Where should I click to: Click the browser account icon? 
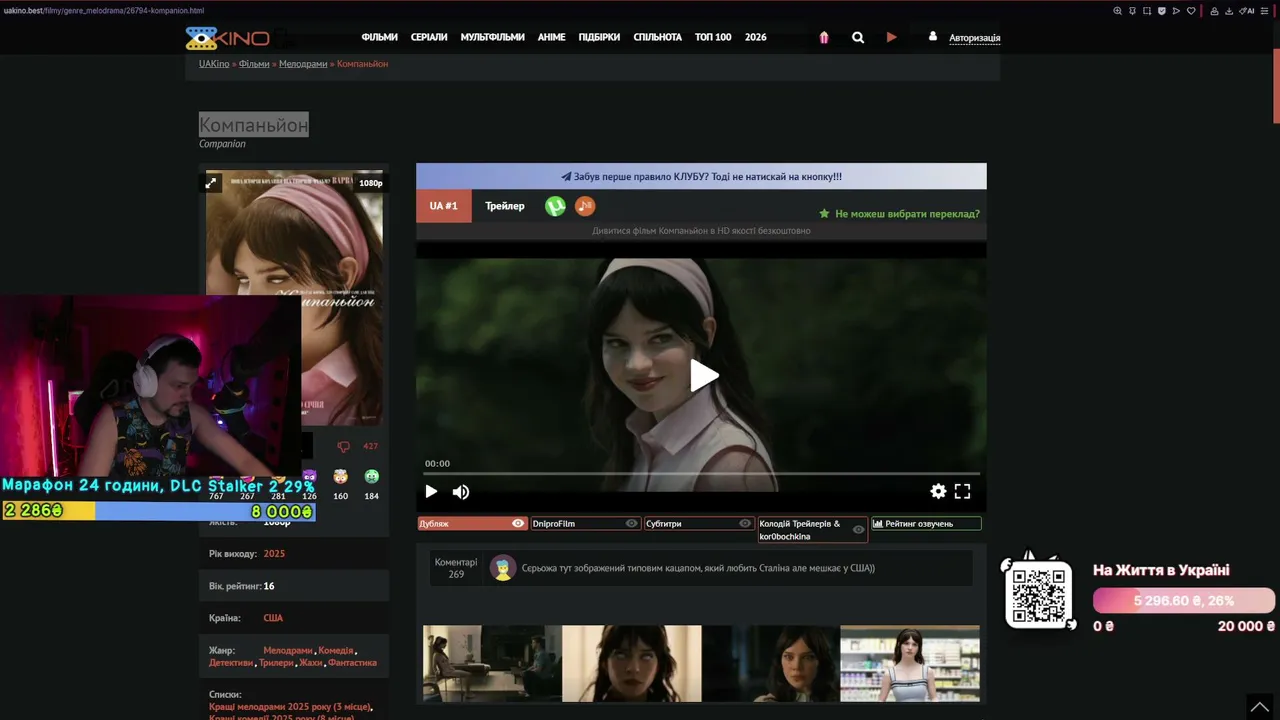1214,11
